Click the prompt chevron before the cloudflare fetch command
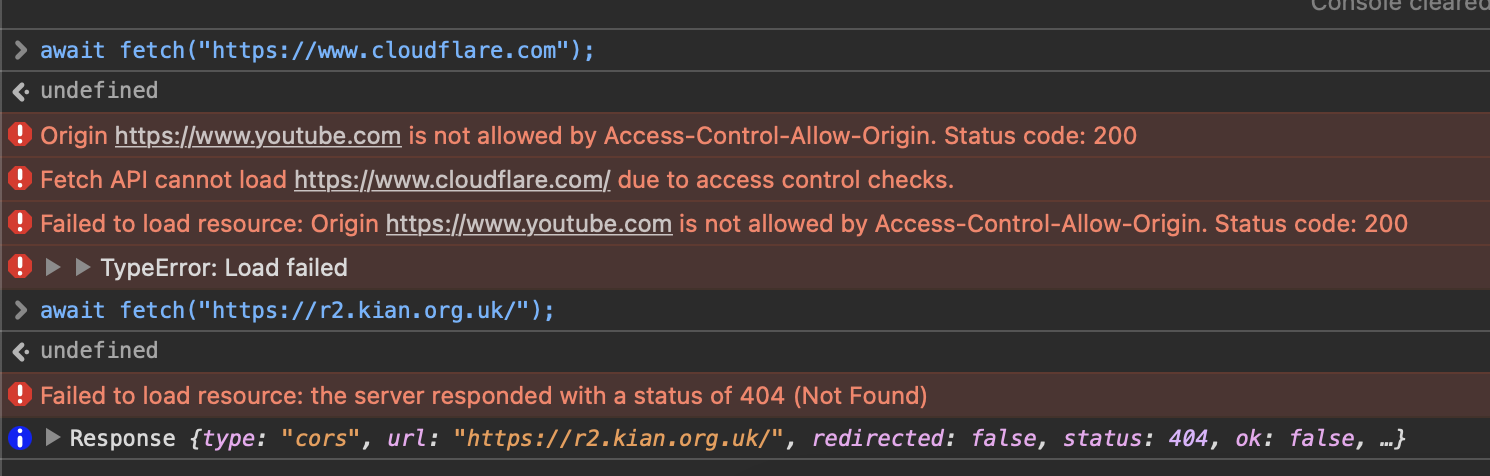The width and height of the screenshot is (1490, 476). point(19,50)
